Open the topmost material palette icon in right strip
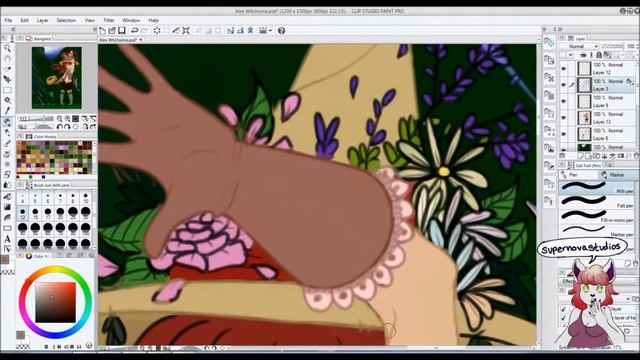The height and width of the screenshot is (360, 640). [x=549, y=42]
